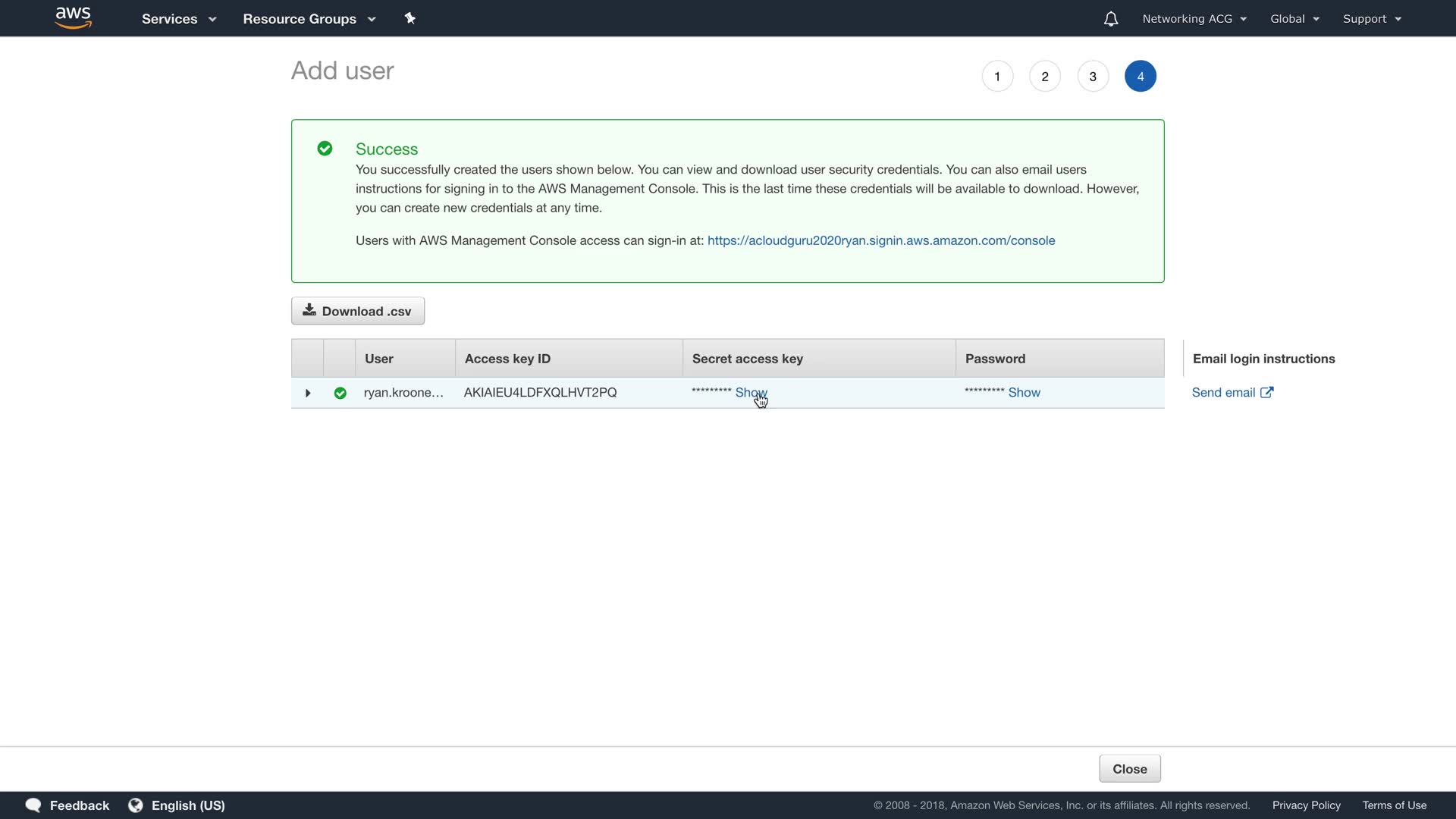Expand the ryan.kroone user row
The height and width of the screenshot is (819, 1456).
pyautogui.click(x=308, y=393)
